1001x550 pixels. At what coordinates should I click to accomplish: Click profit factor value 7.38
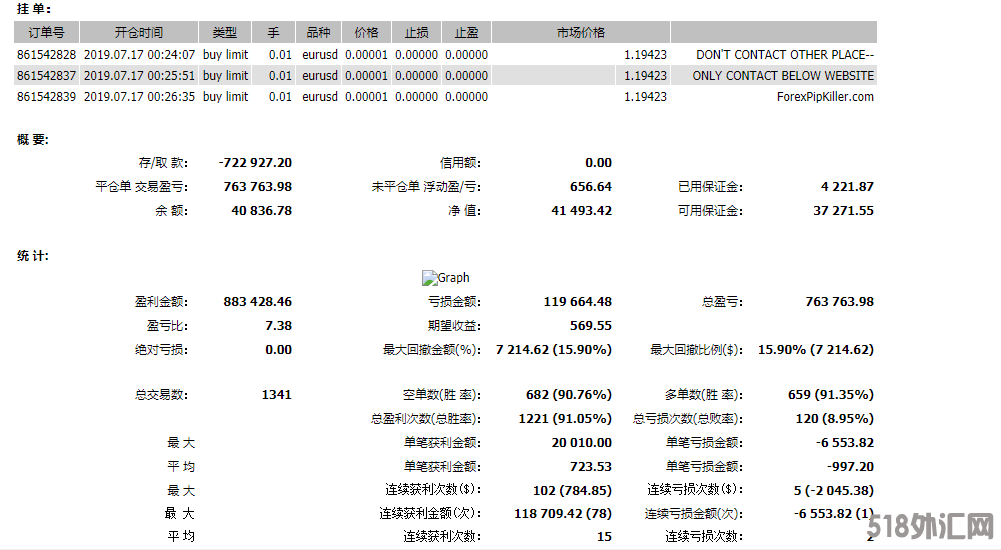click(278, 326)
